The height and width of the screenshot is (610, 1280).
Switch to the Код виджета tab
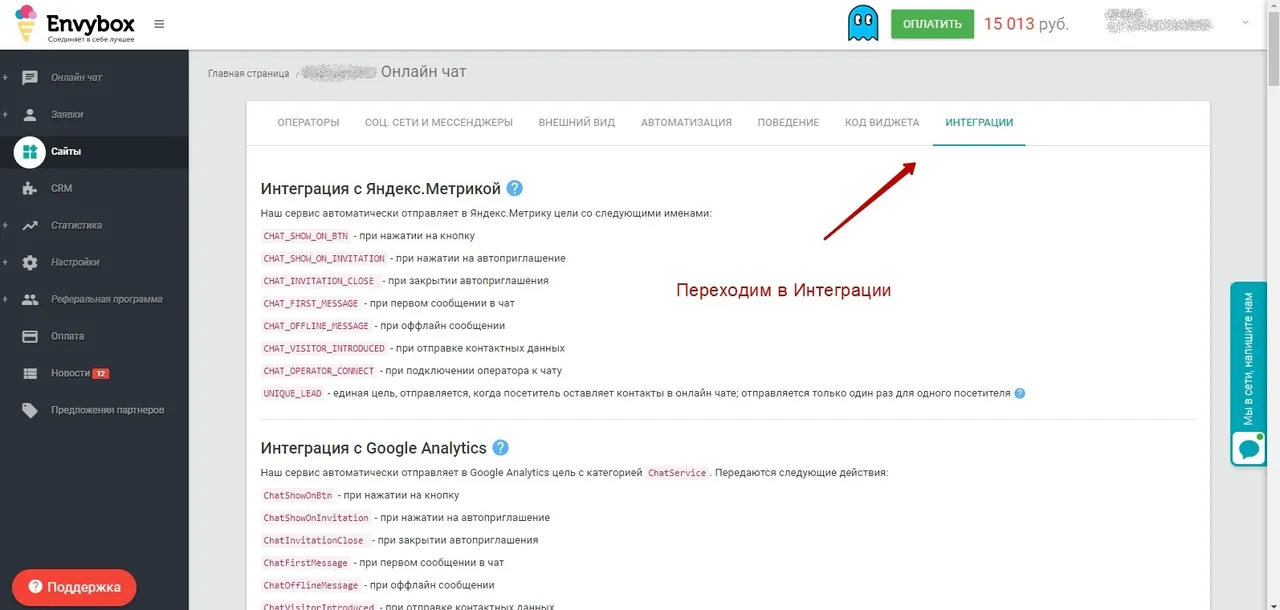882,123
